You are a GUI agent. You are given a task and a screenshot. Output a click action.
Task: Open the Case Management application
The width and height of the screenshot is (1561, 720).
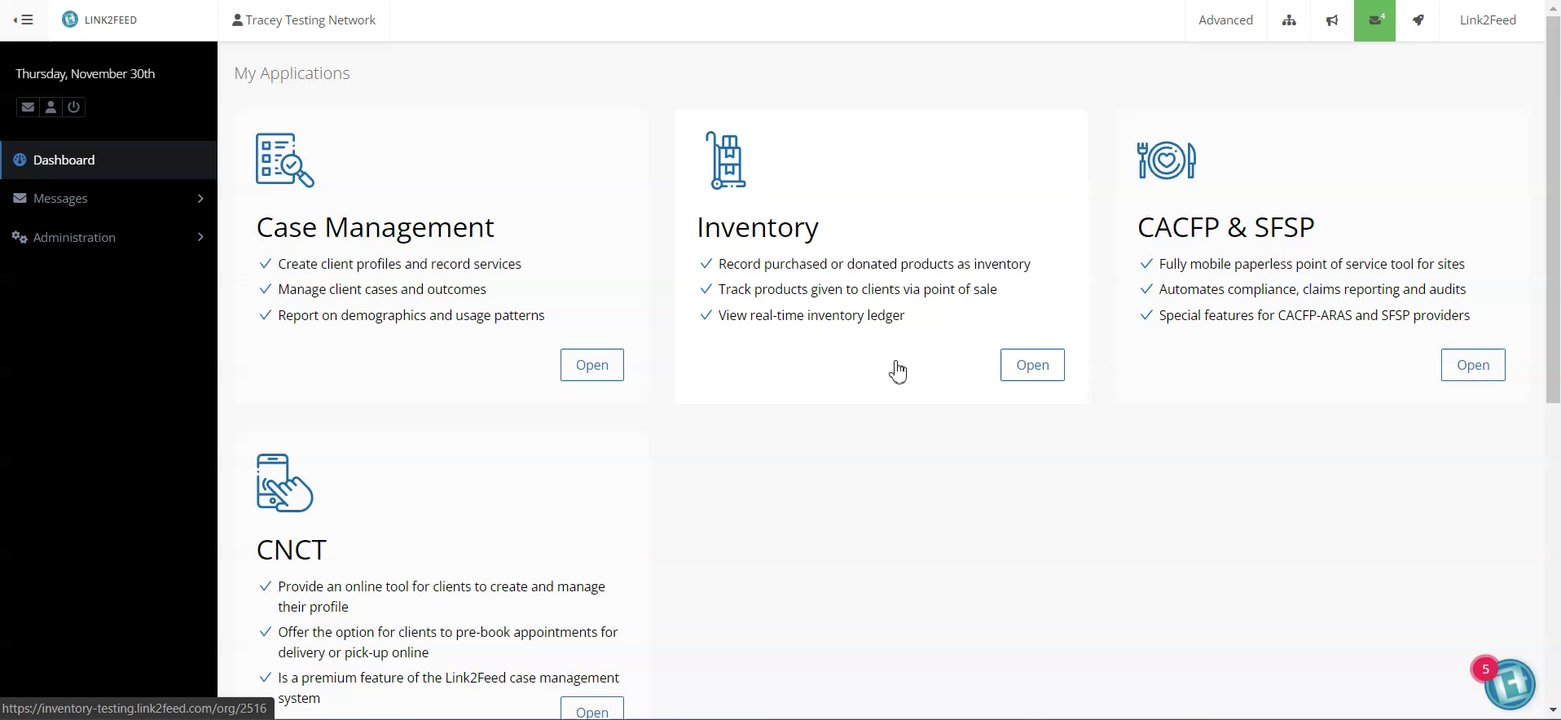coord(592,365)
